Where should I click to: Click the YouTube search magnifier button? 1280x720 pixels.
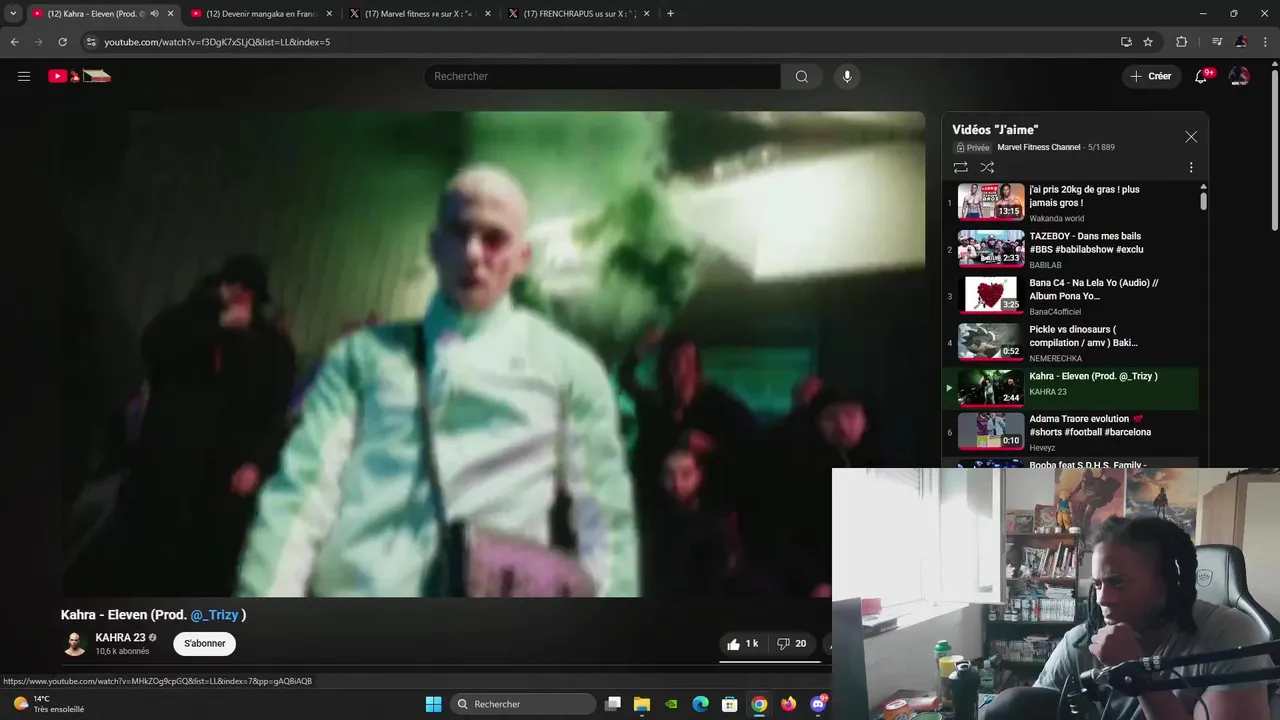[802, 77]
